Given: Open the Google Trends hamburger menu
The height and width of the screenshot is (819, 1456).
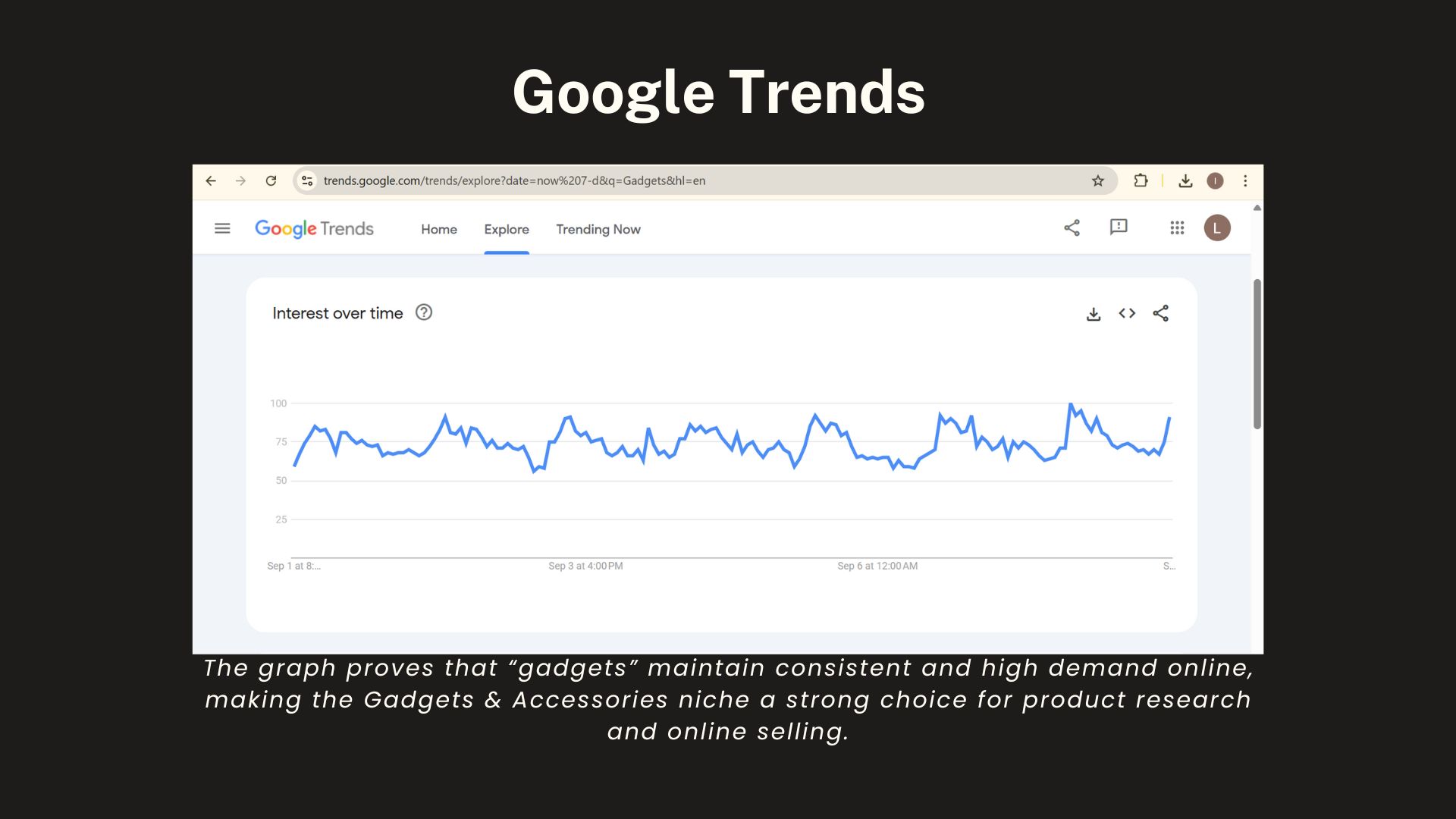Looking at the screenshot, I should pyautogui.click(x=222, y=228).
